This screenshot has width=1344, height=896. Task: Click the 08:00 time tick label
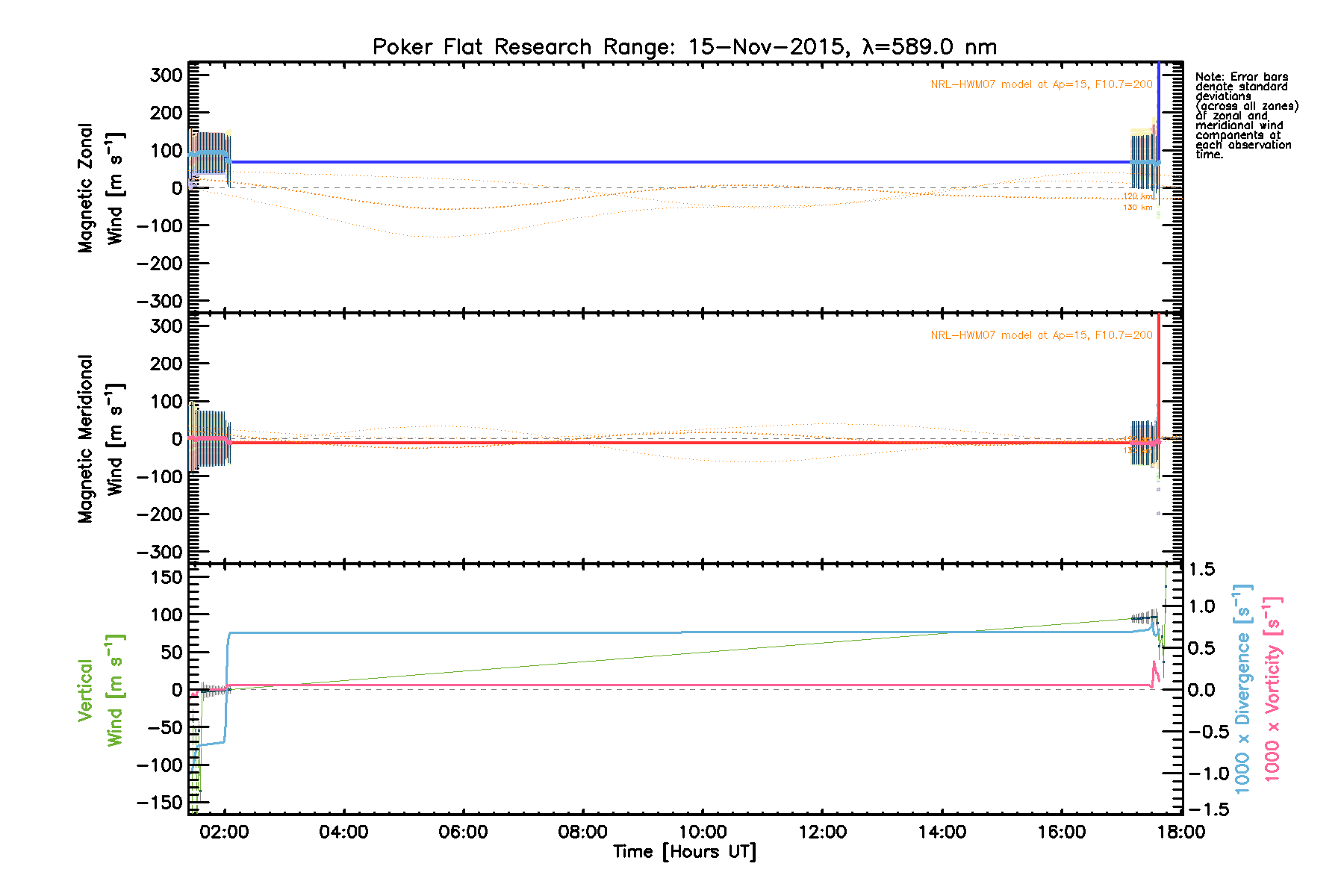[x=582, y=833]
